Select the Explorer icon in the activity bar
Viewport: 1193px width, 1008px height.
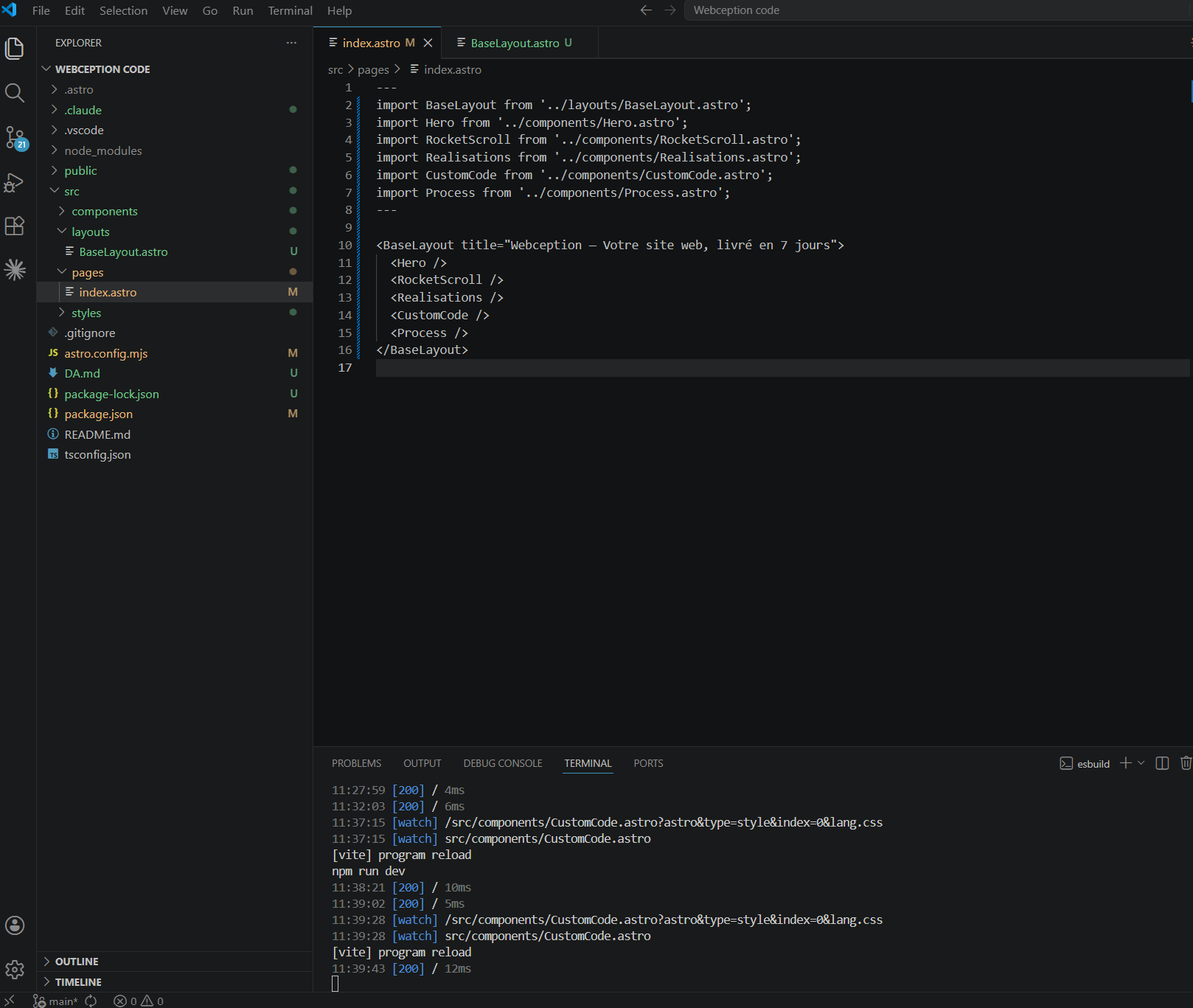15,49
